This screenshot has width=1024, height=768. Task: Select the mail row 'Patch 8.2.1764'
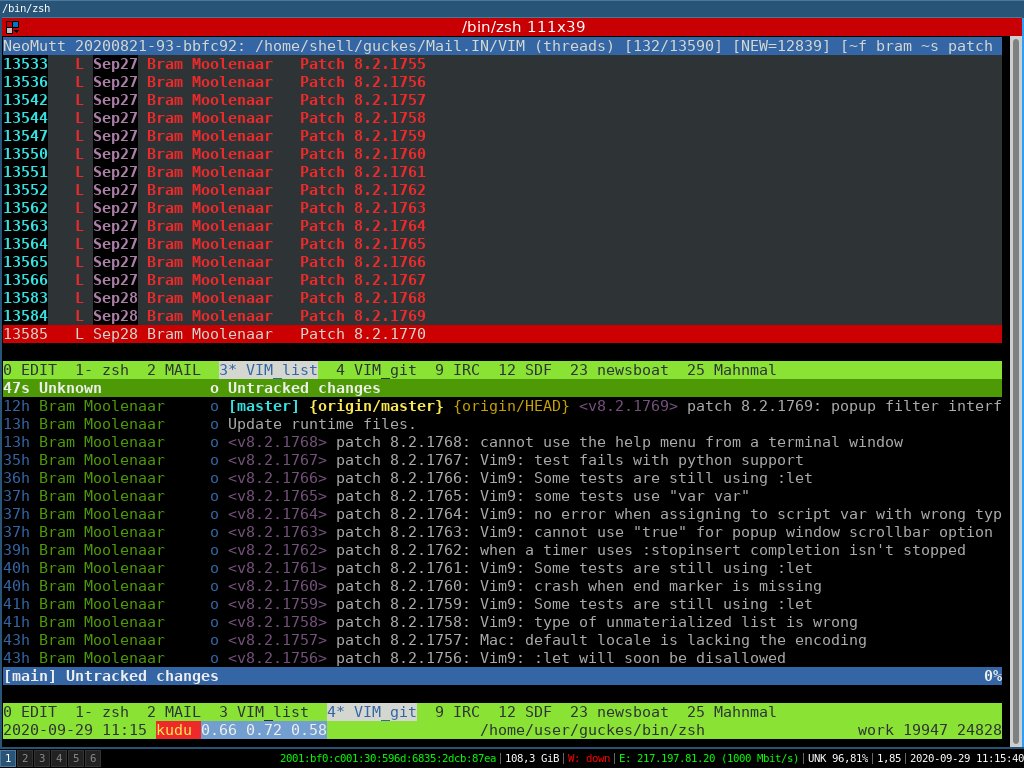tap(502, 226)
